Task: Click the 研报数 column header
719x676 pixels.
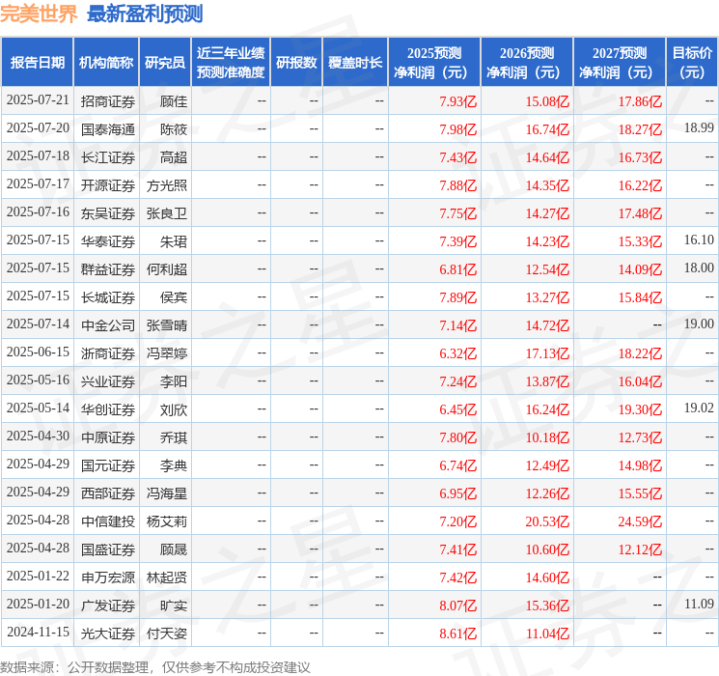Action: pyautogui.click(x=296, y=62)
